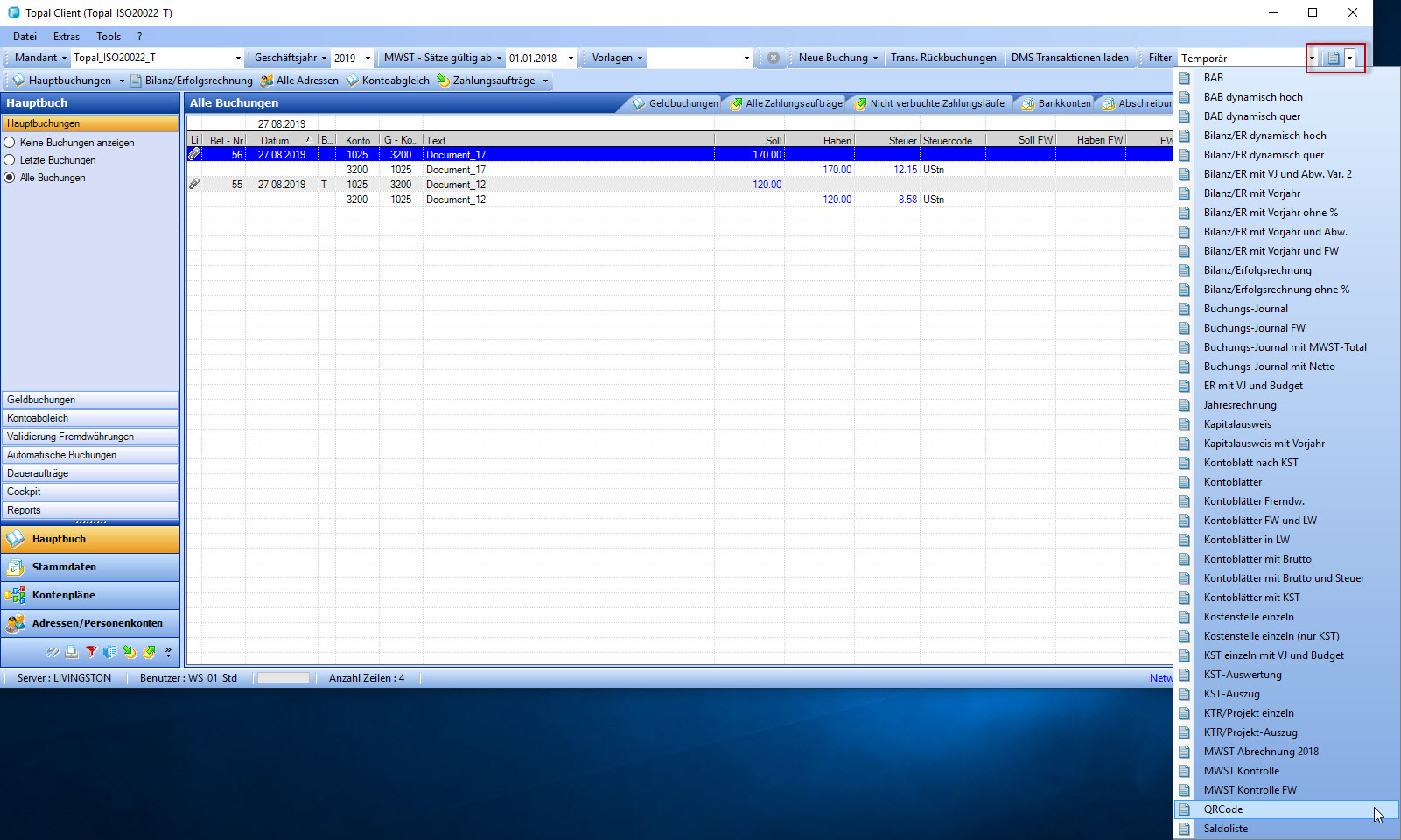Expand the Geschäftsjahr 2019 dropdown

click(x=368, y=59)
